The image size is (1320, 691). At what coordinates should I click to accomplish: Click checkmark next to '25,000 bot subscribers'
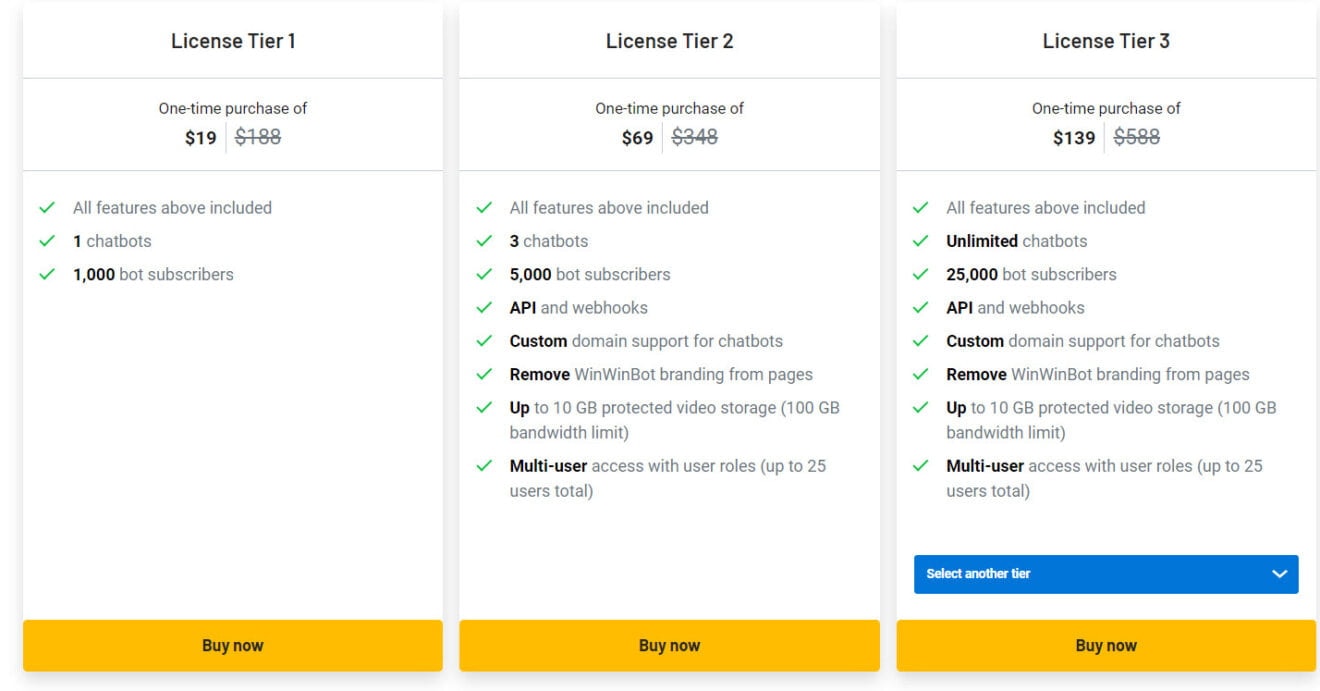coord(921,274)
